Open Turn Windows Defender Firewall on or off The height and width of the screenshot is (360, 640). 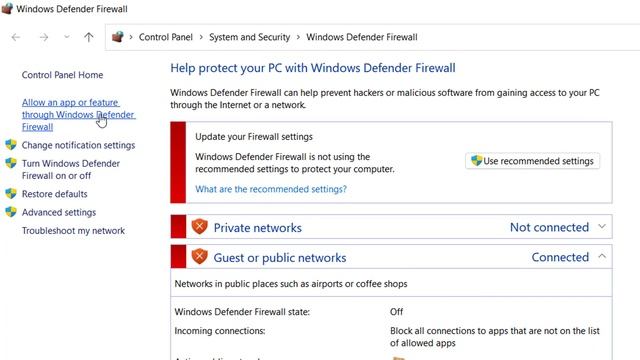point(71,169)
